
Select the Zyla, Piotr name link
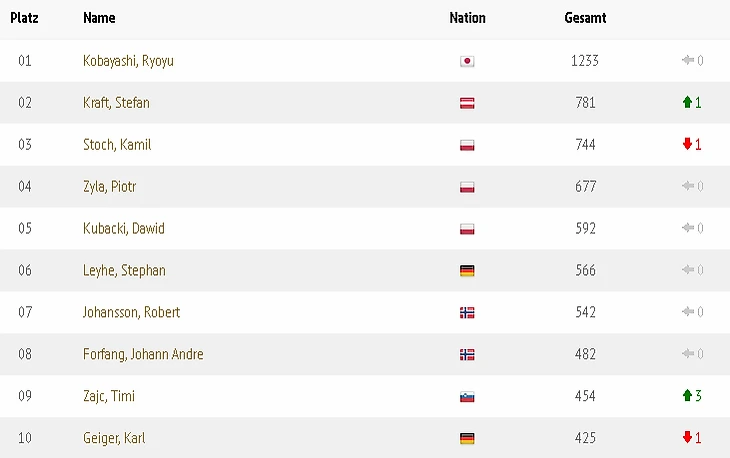(x=112, y=187)
